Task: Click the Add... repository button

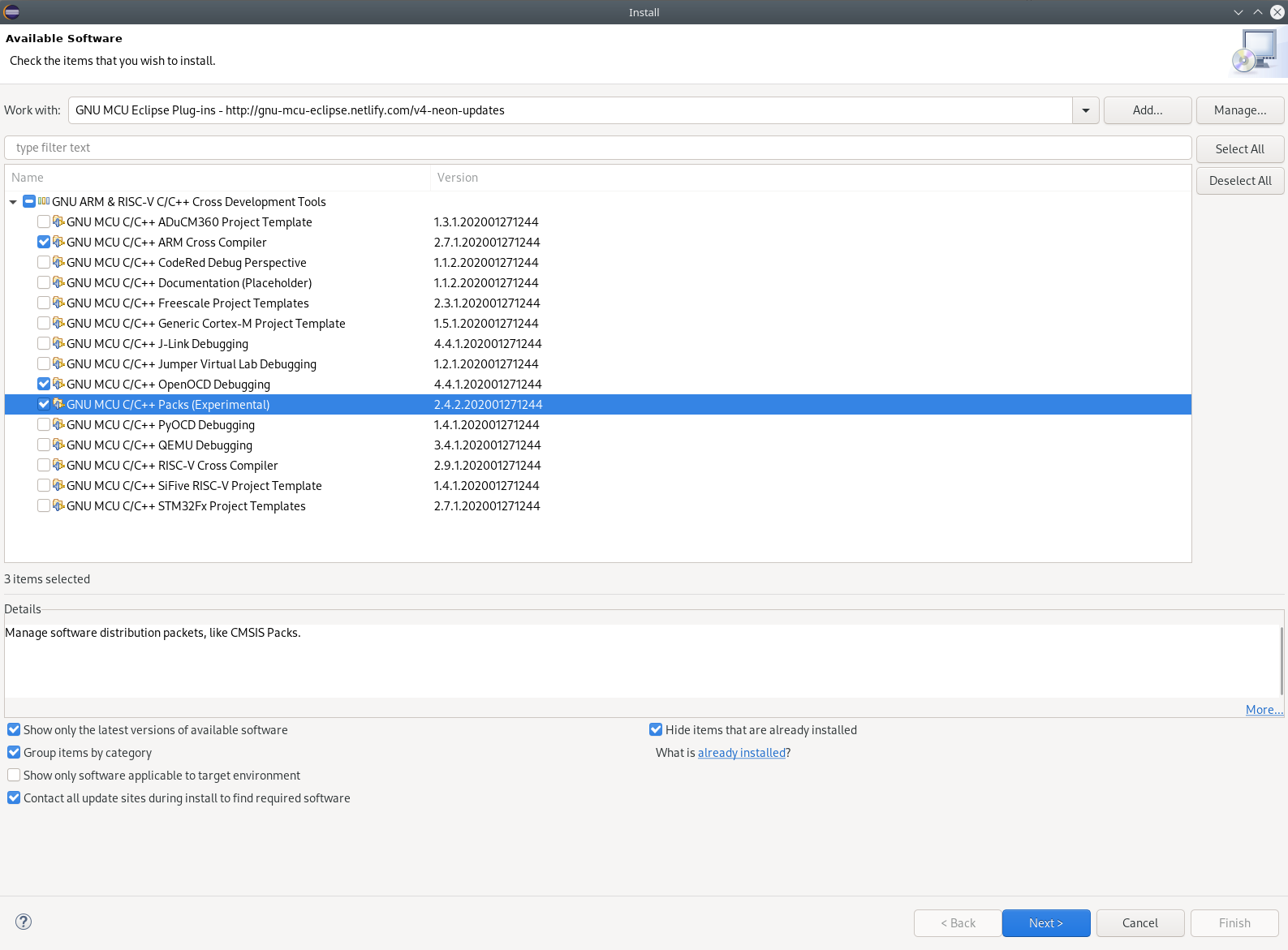Action: 1148,110
